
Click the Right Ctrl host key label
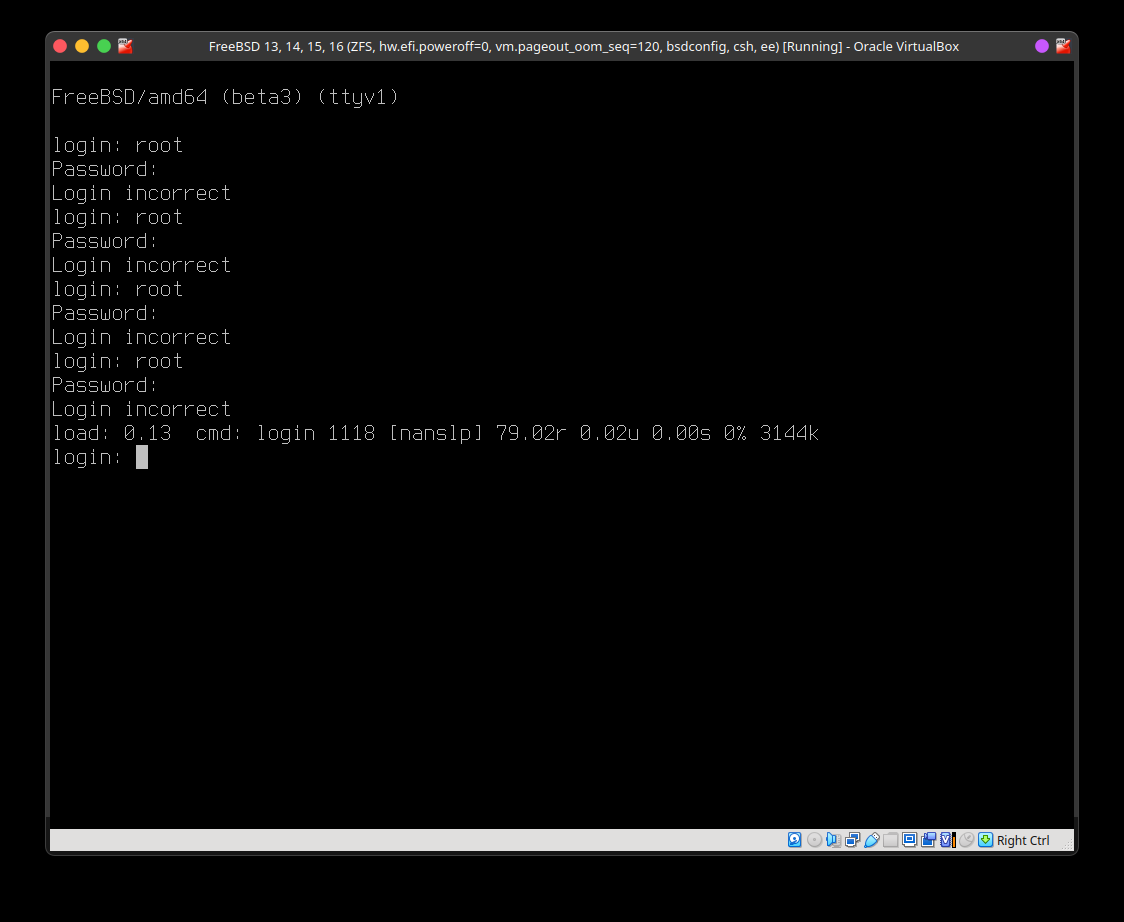pos(1023,841)
